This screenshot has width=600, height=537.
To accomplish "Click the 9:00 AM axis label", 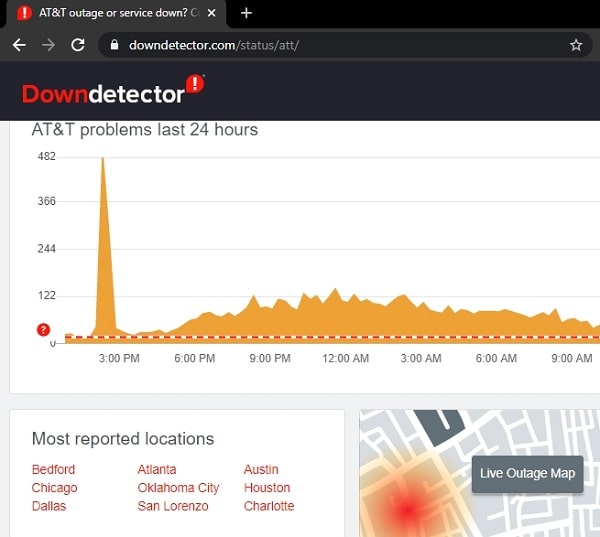I will (x=572, y=358).
